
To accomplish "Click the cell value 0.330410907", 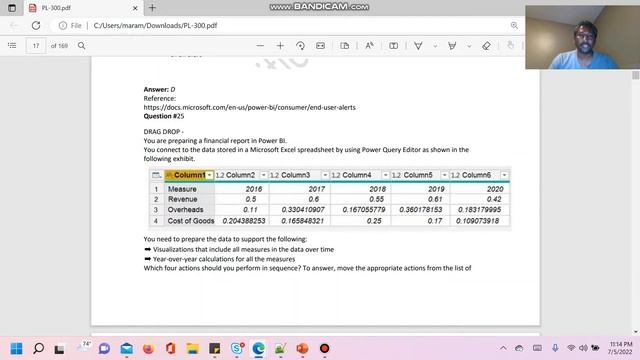I will click(x=303, y=209).
